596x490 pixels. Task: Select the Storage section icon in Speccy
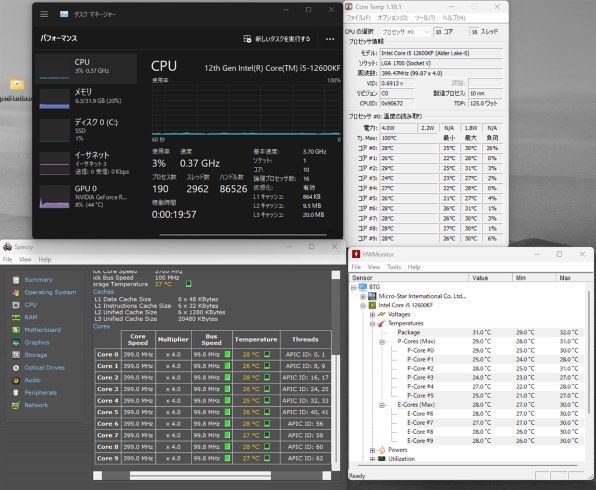(16, 355)
